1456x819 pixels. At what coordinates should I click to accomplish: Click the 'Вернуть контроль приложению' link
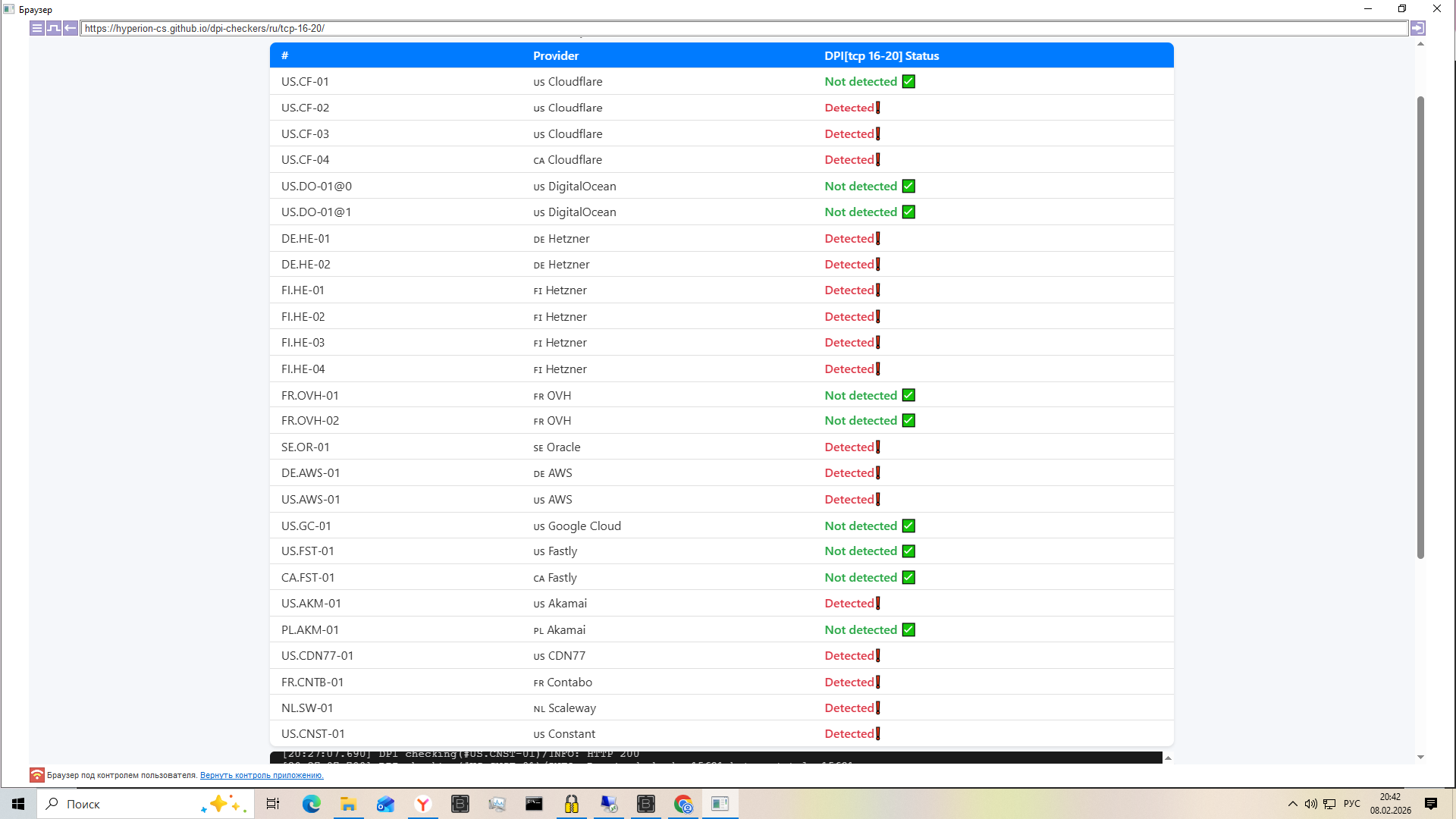point(262,775)
